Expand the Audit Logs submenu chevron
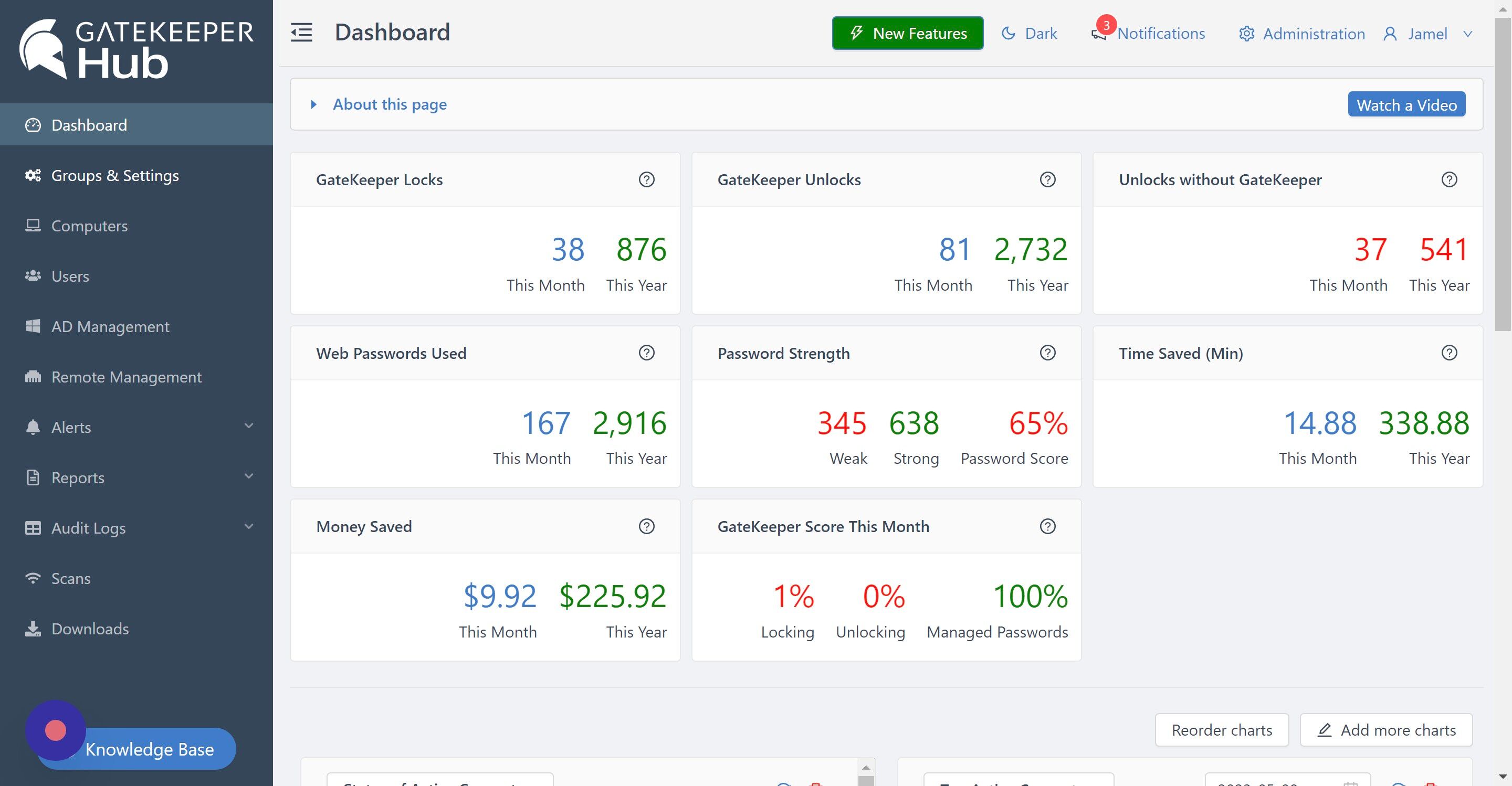1512x786 pixels. point(249,527)
